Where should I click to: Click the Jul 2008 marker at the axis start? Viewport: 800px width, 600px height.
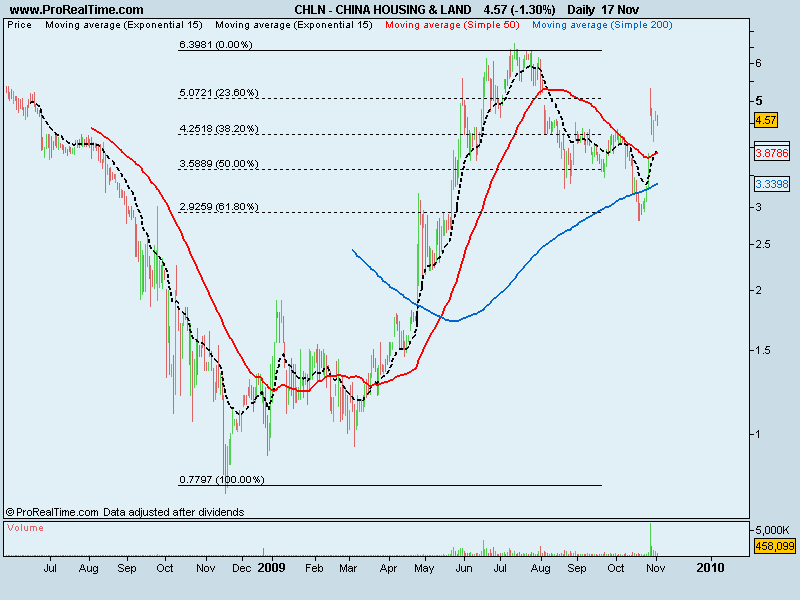(49, 568)
